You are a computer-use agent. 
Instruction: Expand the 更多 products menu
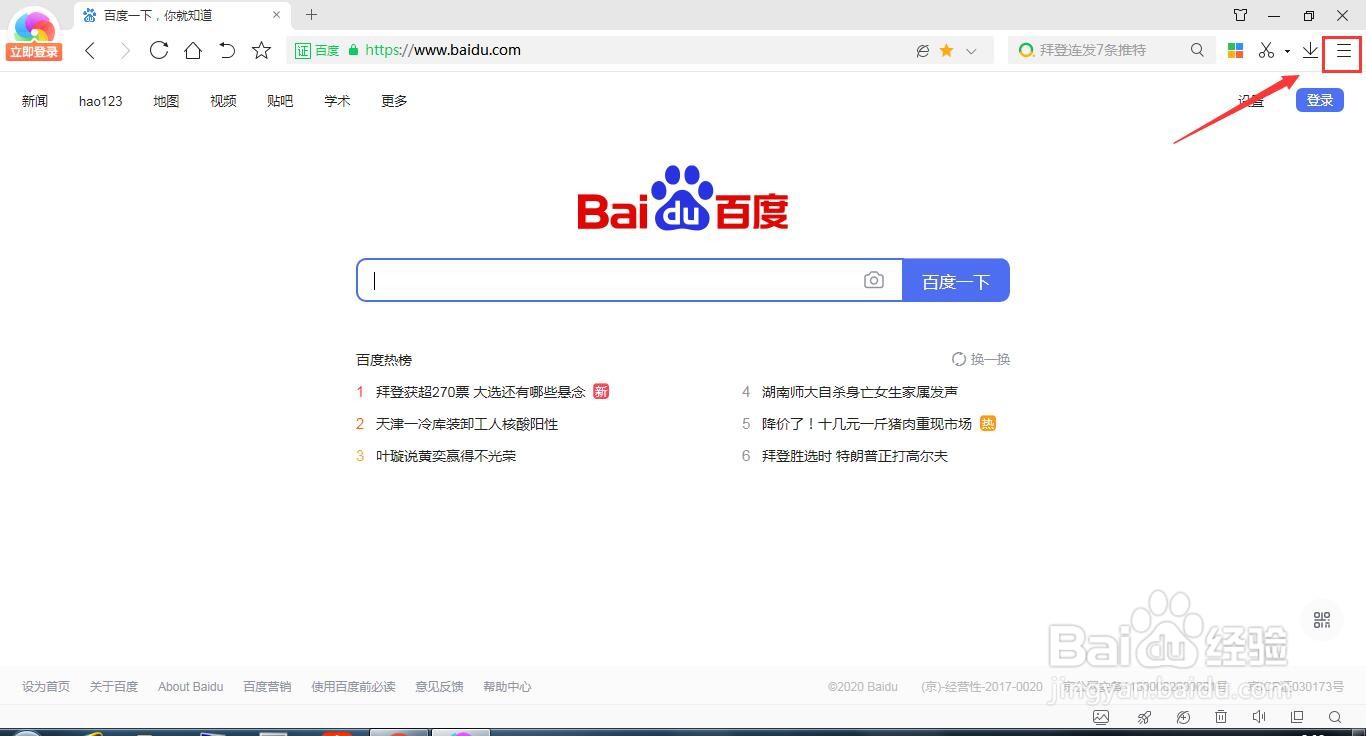point(394,101)
